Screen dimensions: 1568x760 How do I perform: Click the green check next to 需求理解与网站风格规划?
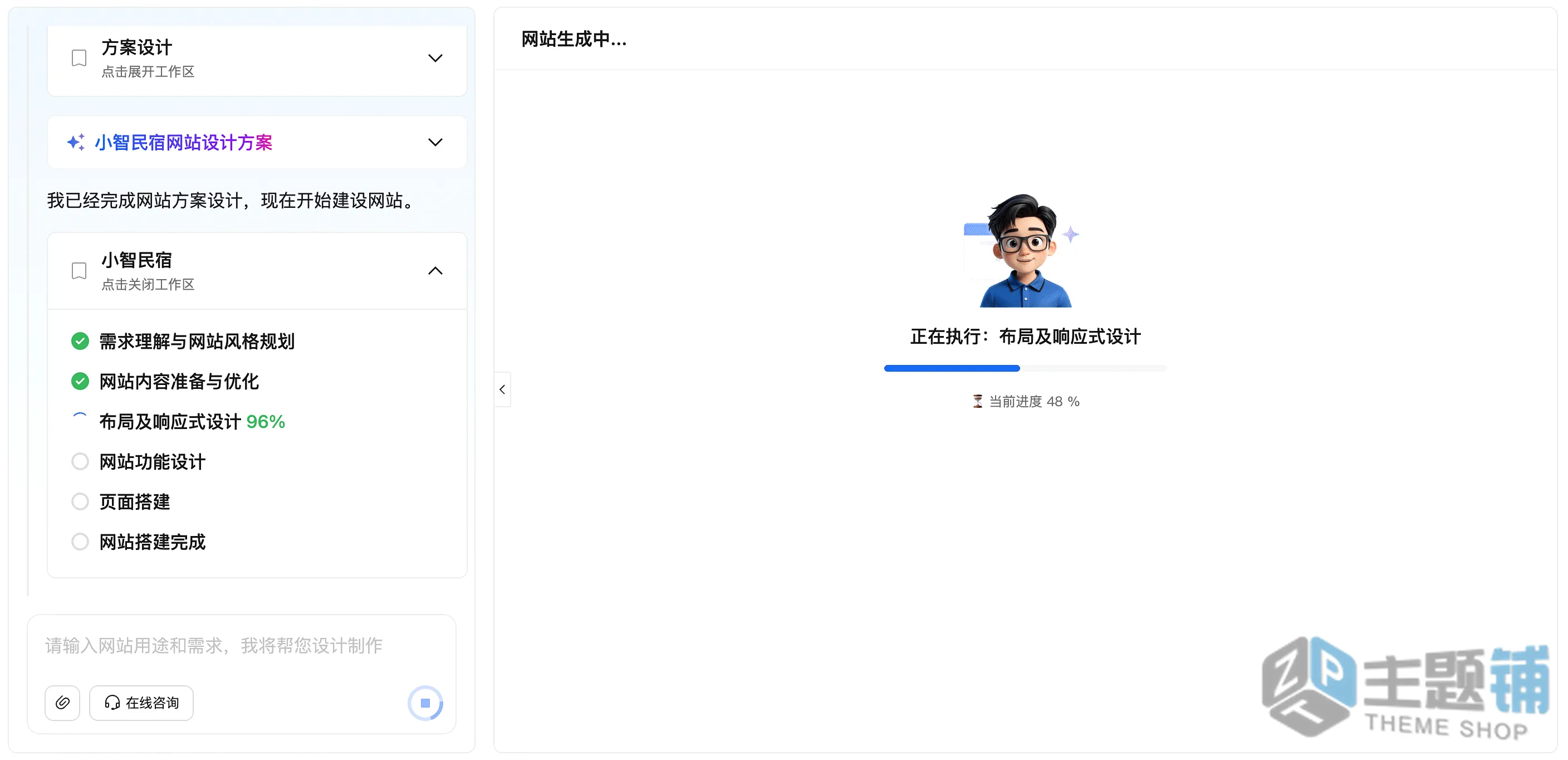click(x=80, y=341)
